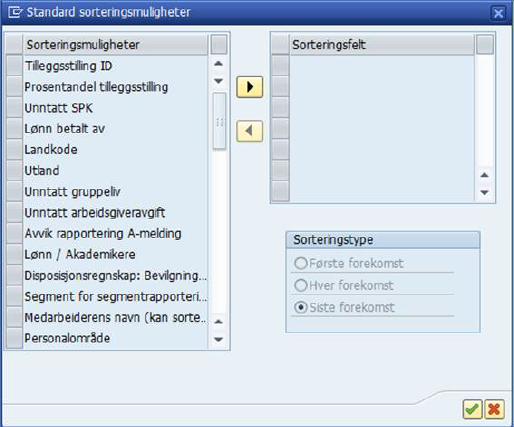Image resolution: width=514 pixels, height=427 pixels.
Task: Select the Disposisjonsregnskap: Bevilgning entry
Action: [115, 276]
